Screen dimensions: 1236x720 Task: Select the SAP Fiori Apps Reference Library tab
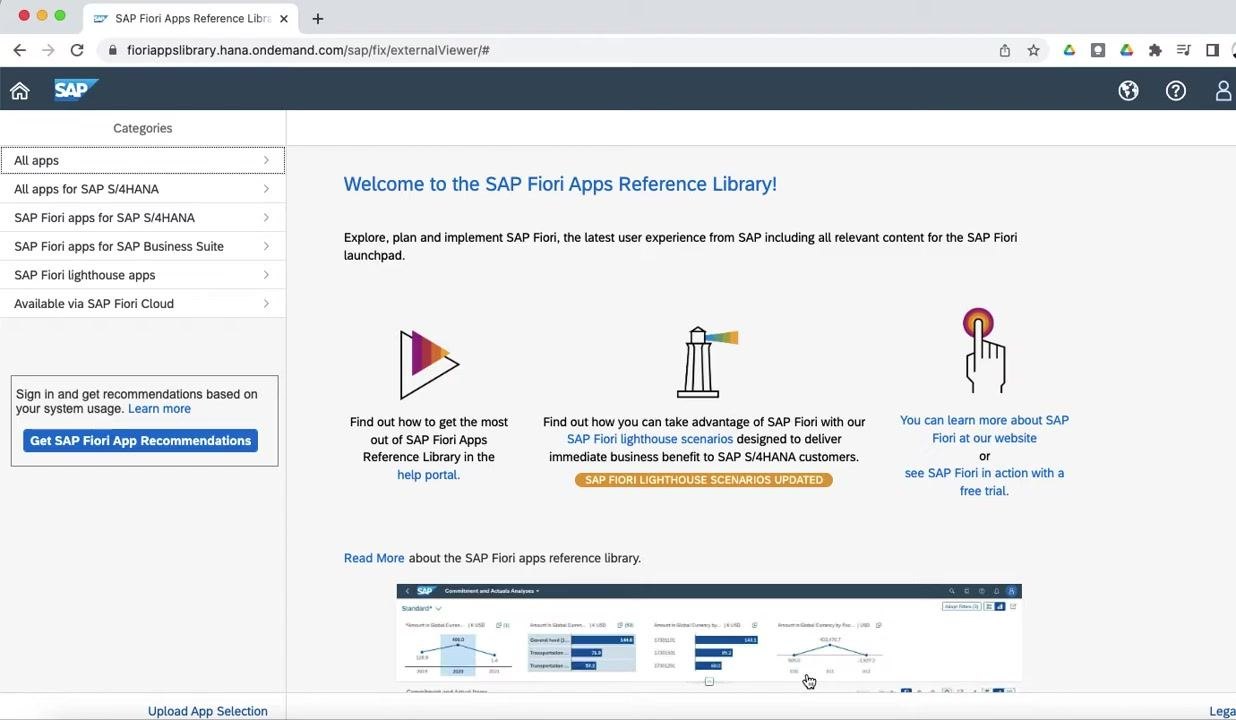click(x=190, y=18)
